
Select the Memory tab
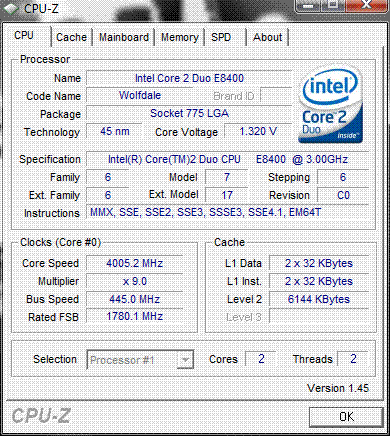tap(179, 37)
